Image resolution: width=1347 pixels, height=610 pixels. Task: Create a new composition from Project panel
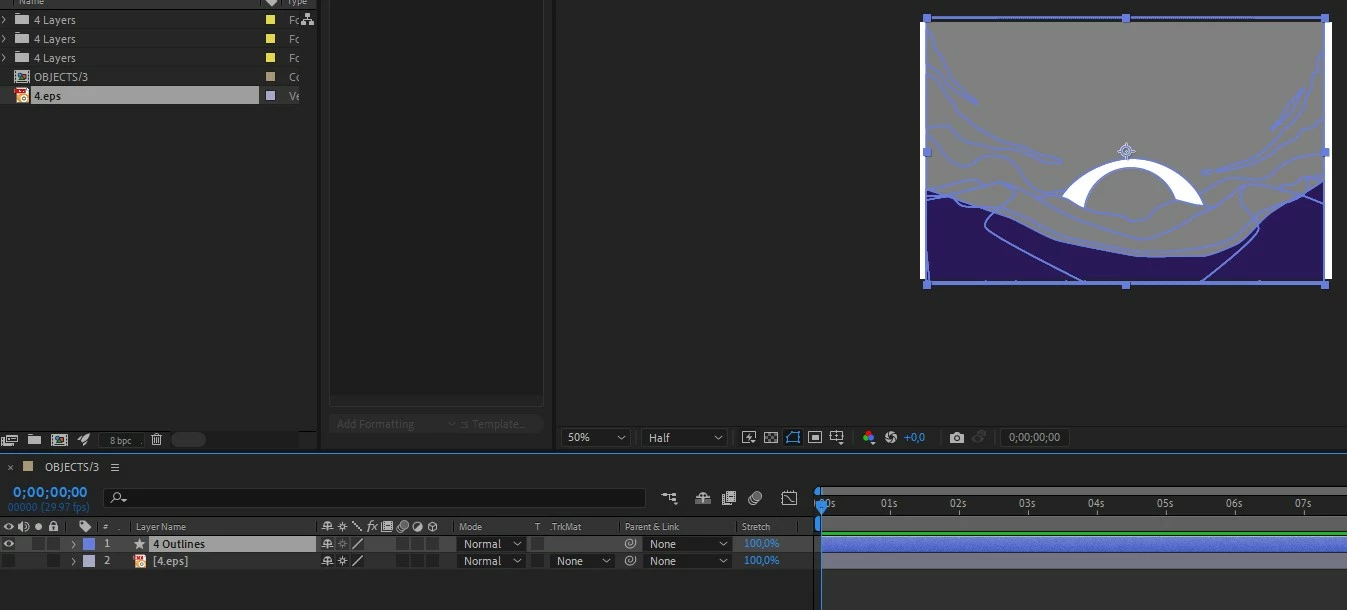coord(59,439)
